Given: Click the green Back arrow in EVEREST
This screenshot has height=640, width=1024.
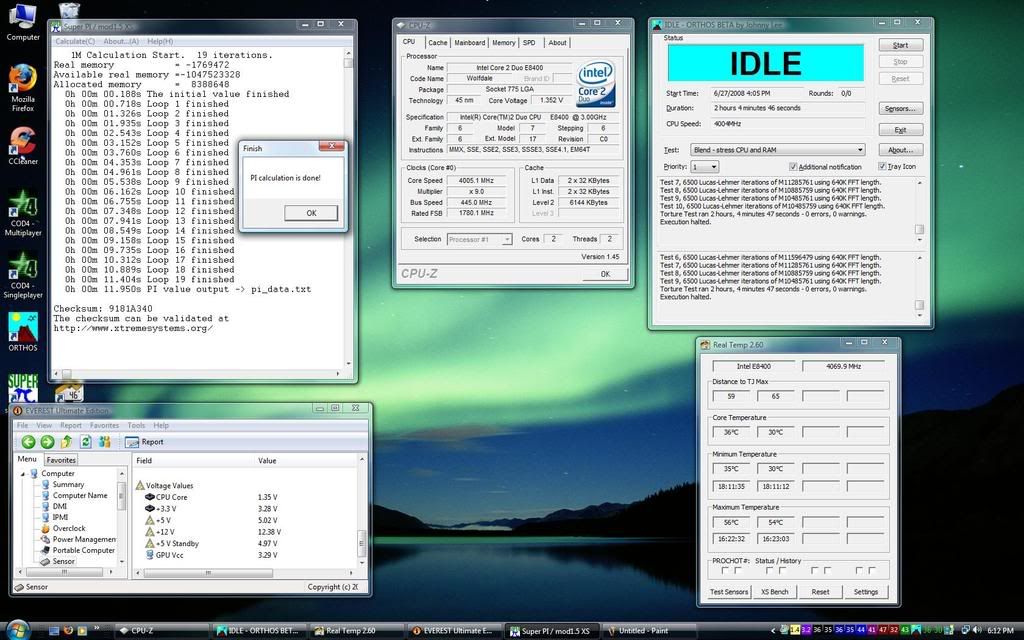Looking at the screenshot, I should coord(28,442).
